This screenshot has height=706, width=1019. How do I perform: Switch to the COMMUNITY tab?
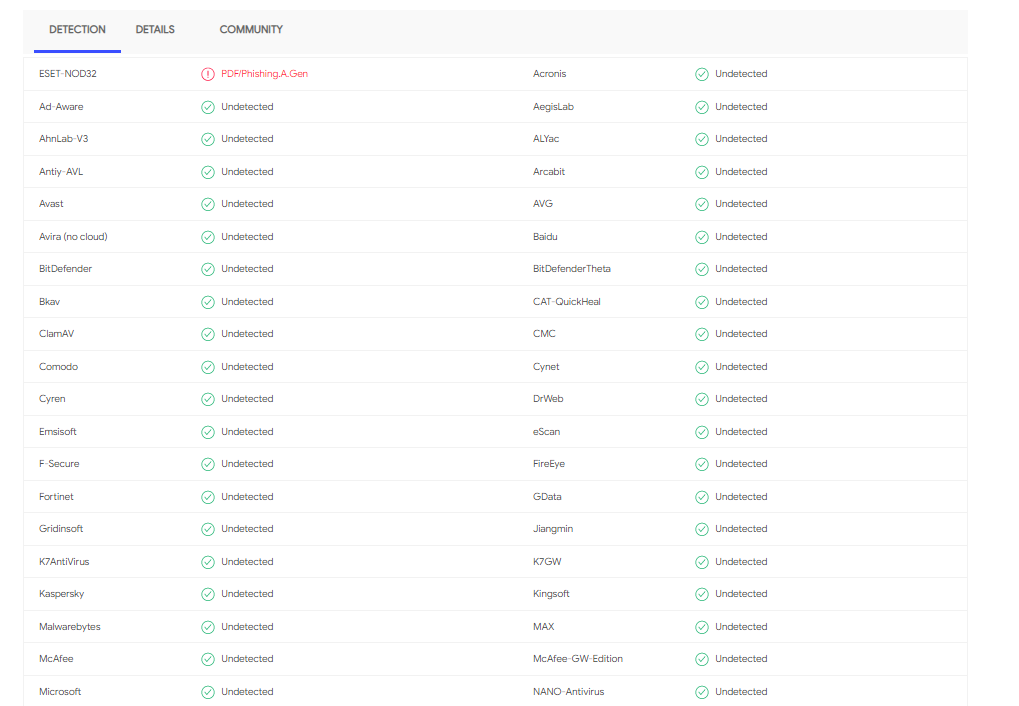pyautogui.click(x=251, y=30)
